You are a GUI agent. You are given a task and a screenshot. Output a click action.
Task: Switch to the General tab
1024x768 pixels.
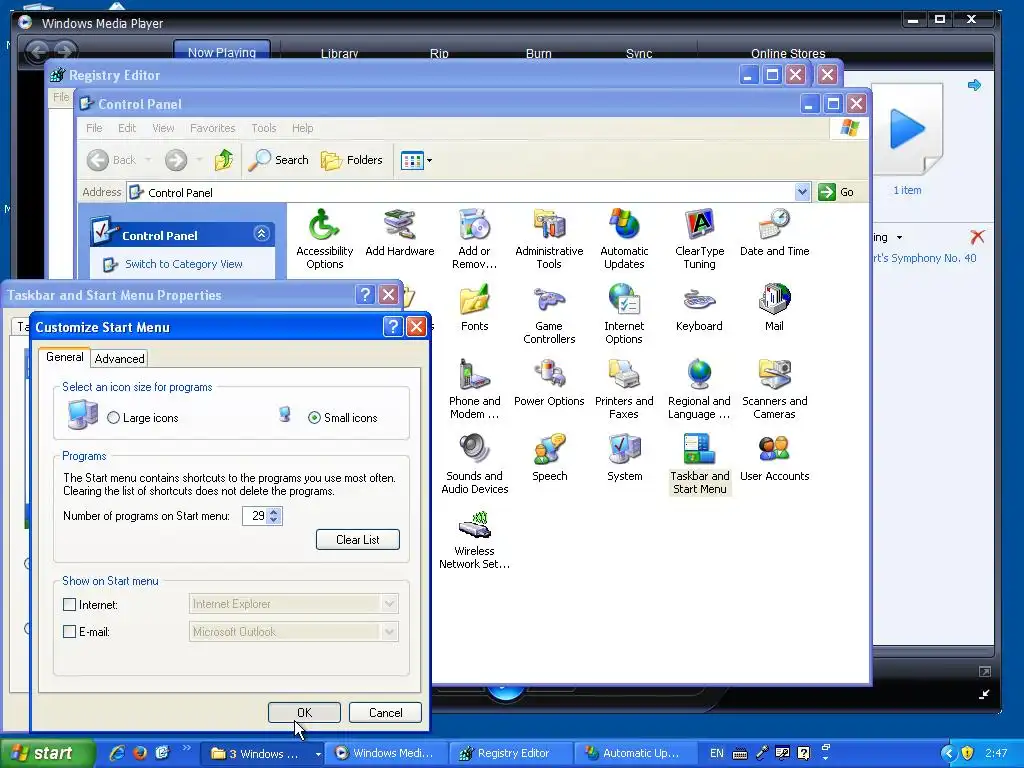click(64, 357)
